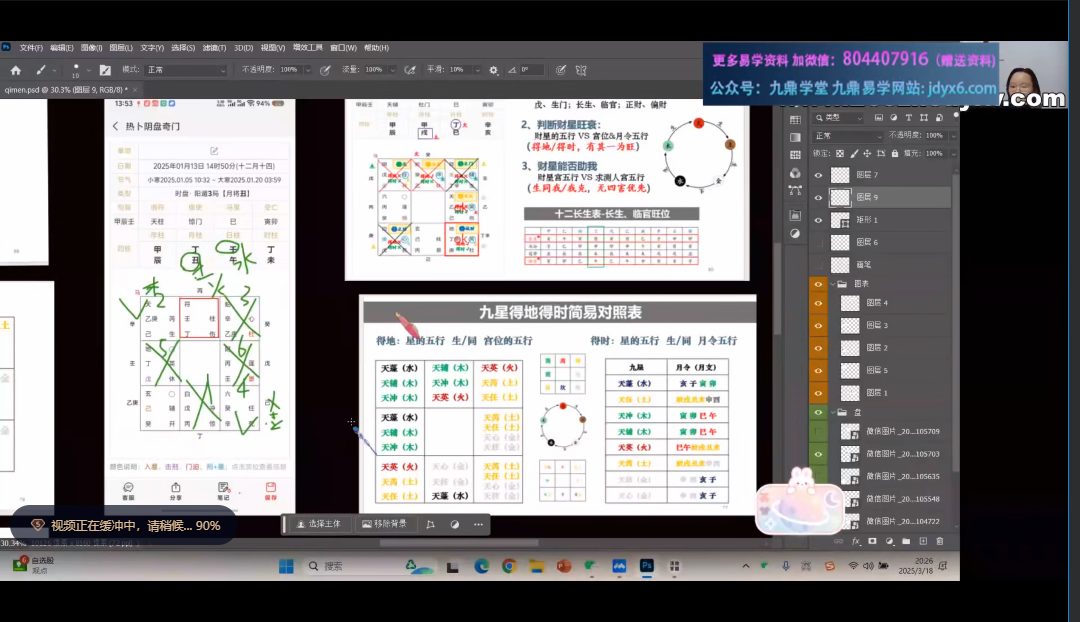Click the tool settings gear icon
This screenshot has width=1080, height=622.
pos(493,70)
